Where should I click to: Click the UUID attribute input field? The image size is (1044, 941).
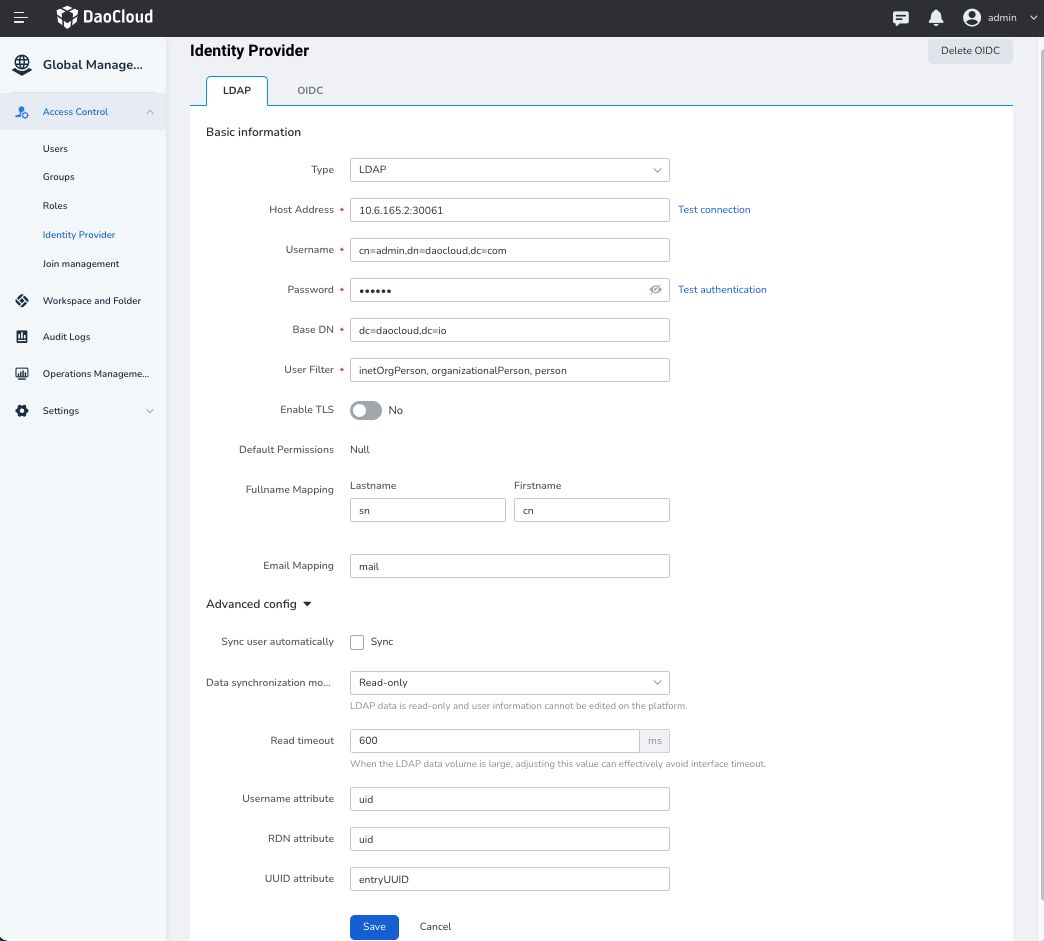[x=509, y=879]
